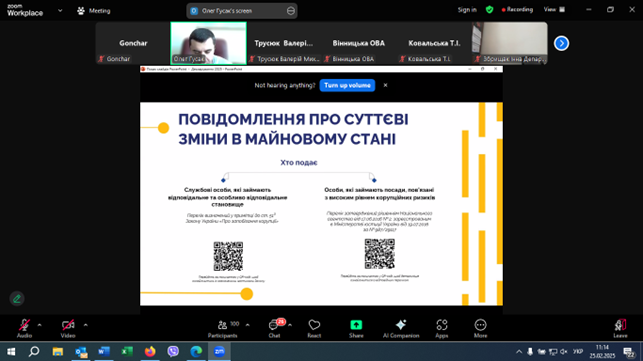
Task: Open Viber from taskbar
Action: [173, 352]
